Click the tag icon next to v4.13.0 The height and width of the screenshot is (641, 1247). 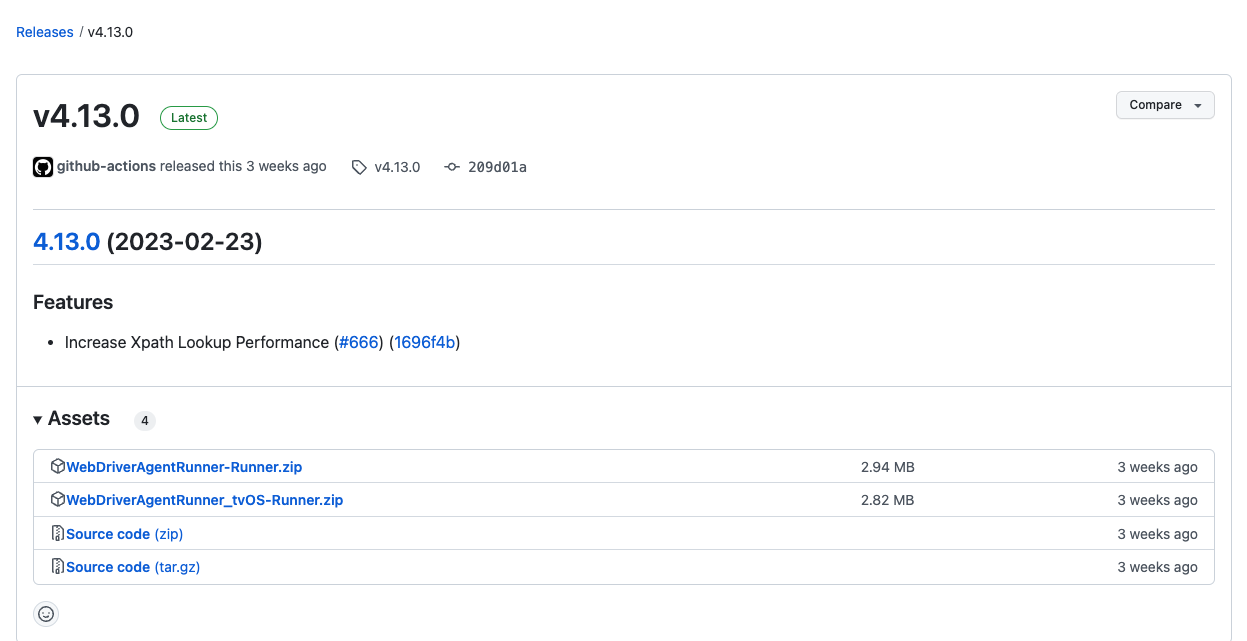(359, 167)
